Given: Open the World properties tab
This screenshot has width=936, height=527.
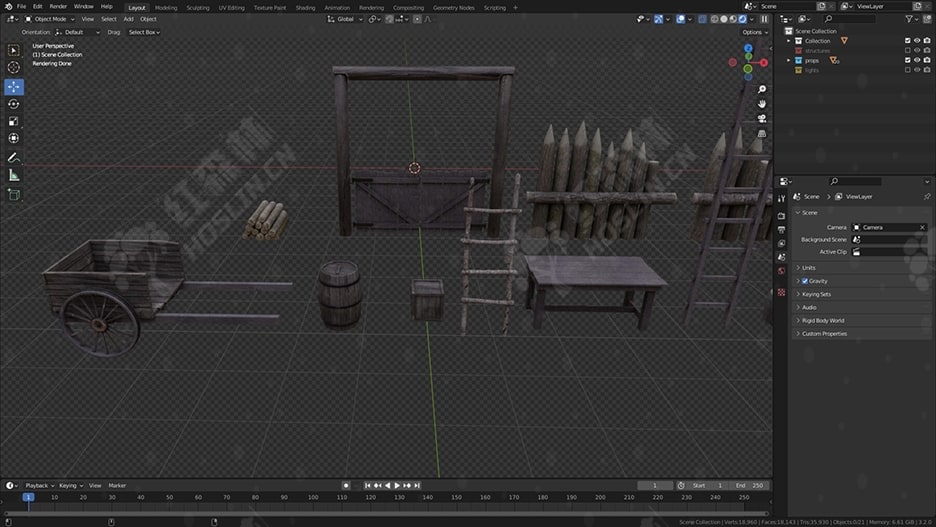Looking at the screenshot, I should click(781, 271).
